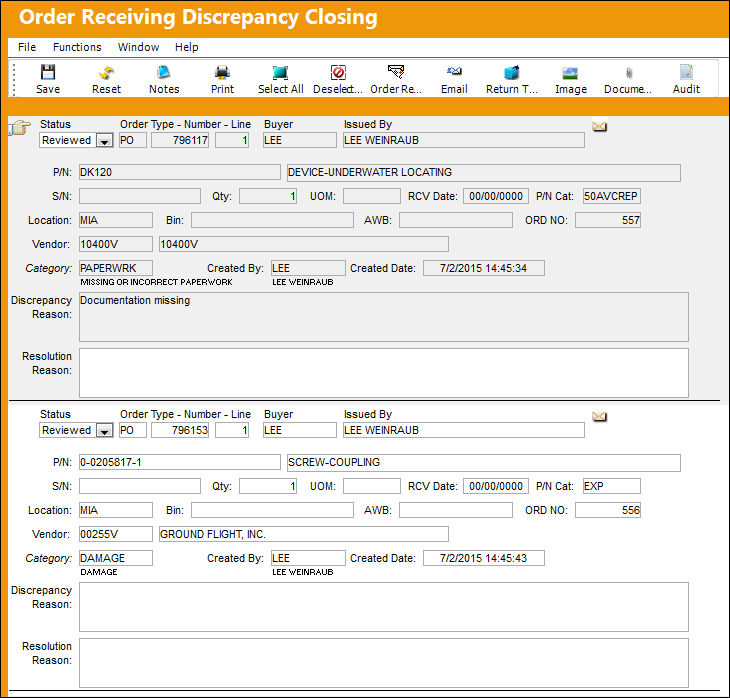Open the Functions menu

click(77, 47)
